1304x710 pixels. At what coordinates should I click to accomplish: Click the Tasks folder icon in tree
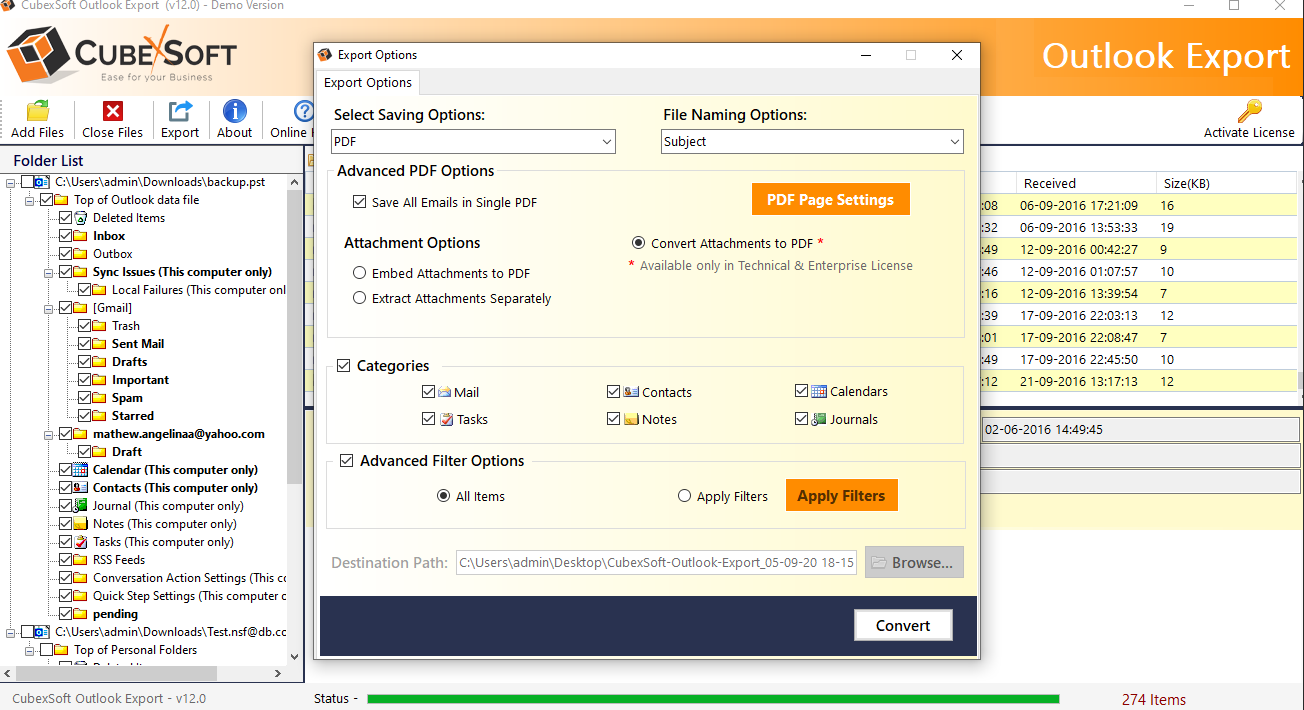[x=81, y=542]
